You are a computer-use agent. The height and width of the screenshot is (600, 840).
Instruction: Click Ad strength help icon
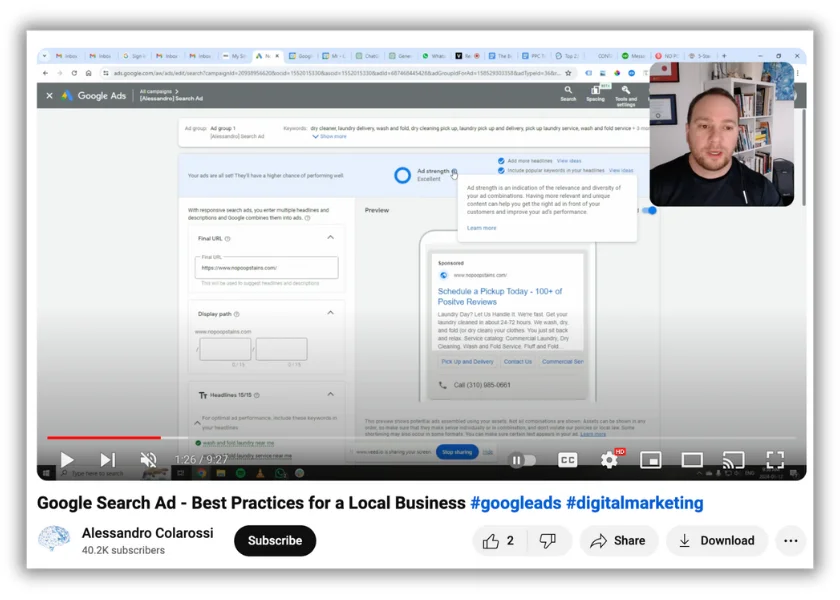(454, 171)
